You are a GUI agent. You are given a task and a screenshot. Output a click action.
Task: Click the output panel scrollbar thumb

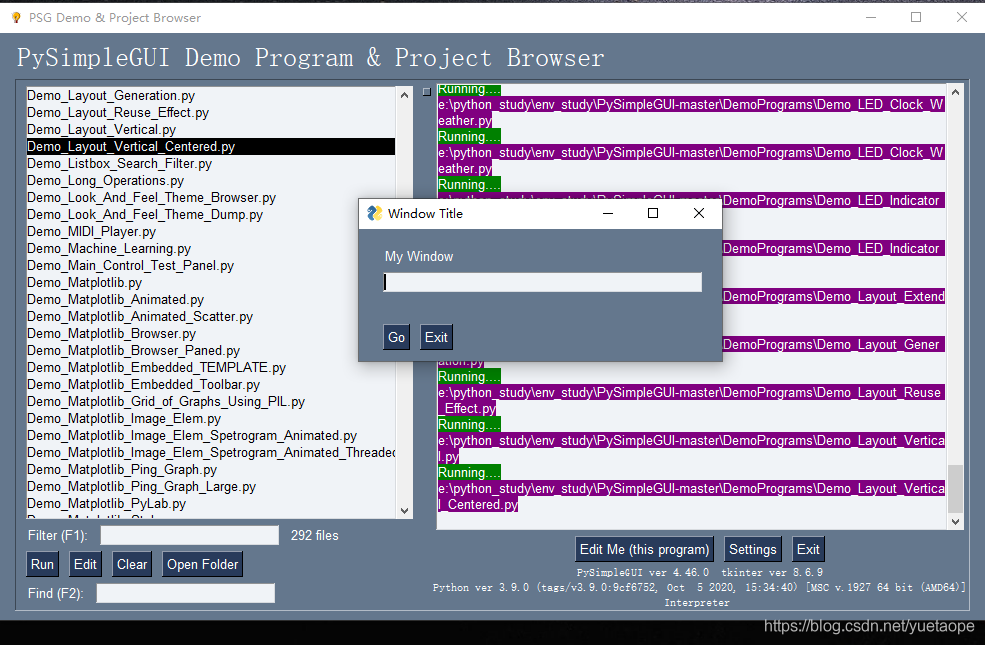pyautogui.click(x=955, y=489)
